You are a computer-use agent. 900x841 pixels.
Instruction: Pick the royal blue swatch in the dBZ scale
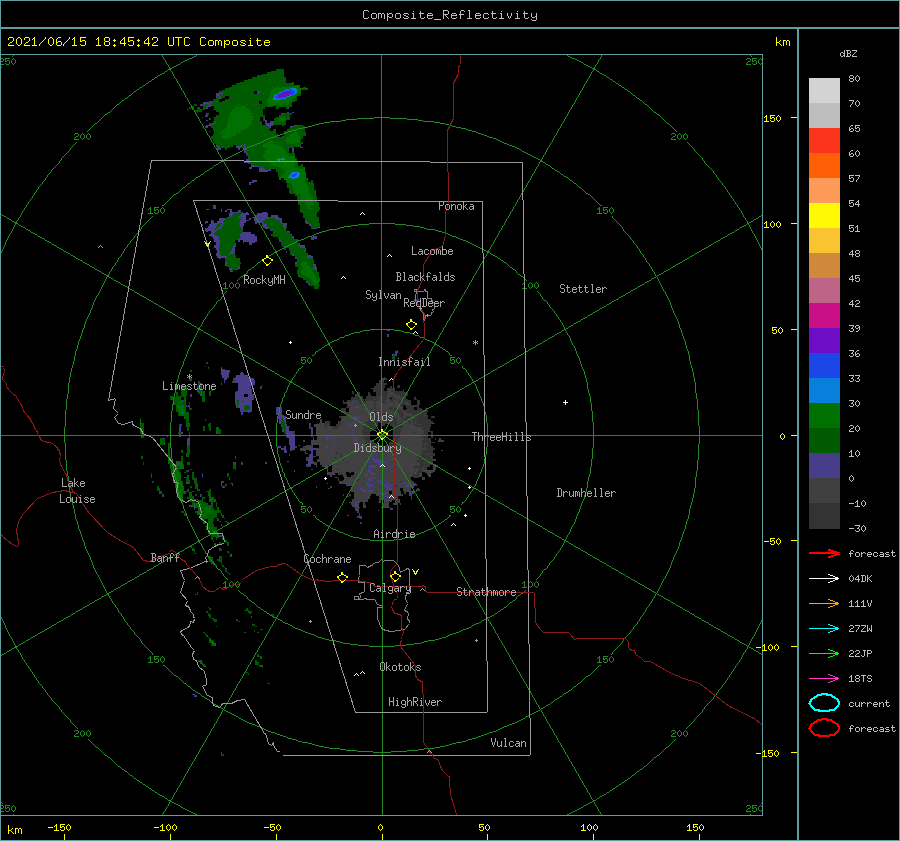(824, 365)
